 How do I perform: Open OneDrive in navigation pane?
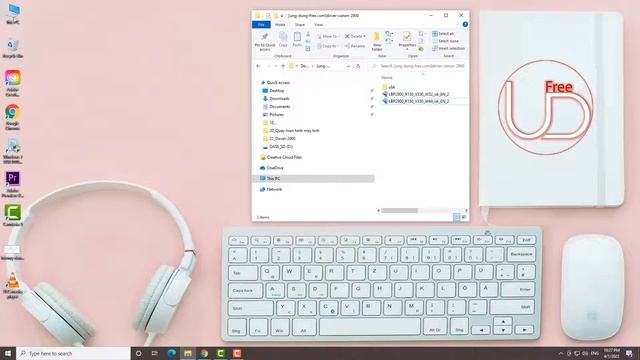pyautogui.click(x=271, y=168)
